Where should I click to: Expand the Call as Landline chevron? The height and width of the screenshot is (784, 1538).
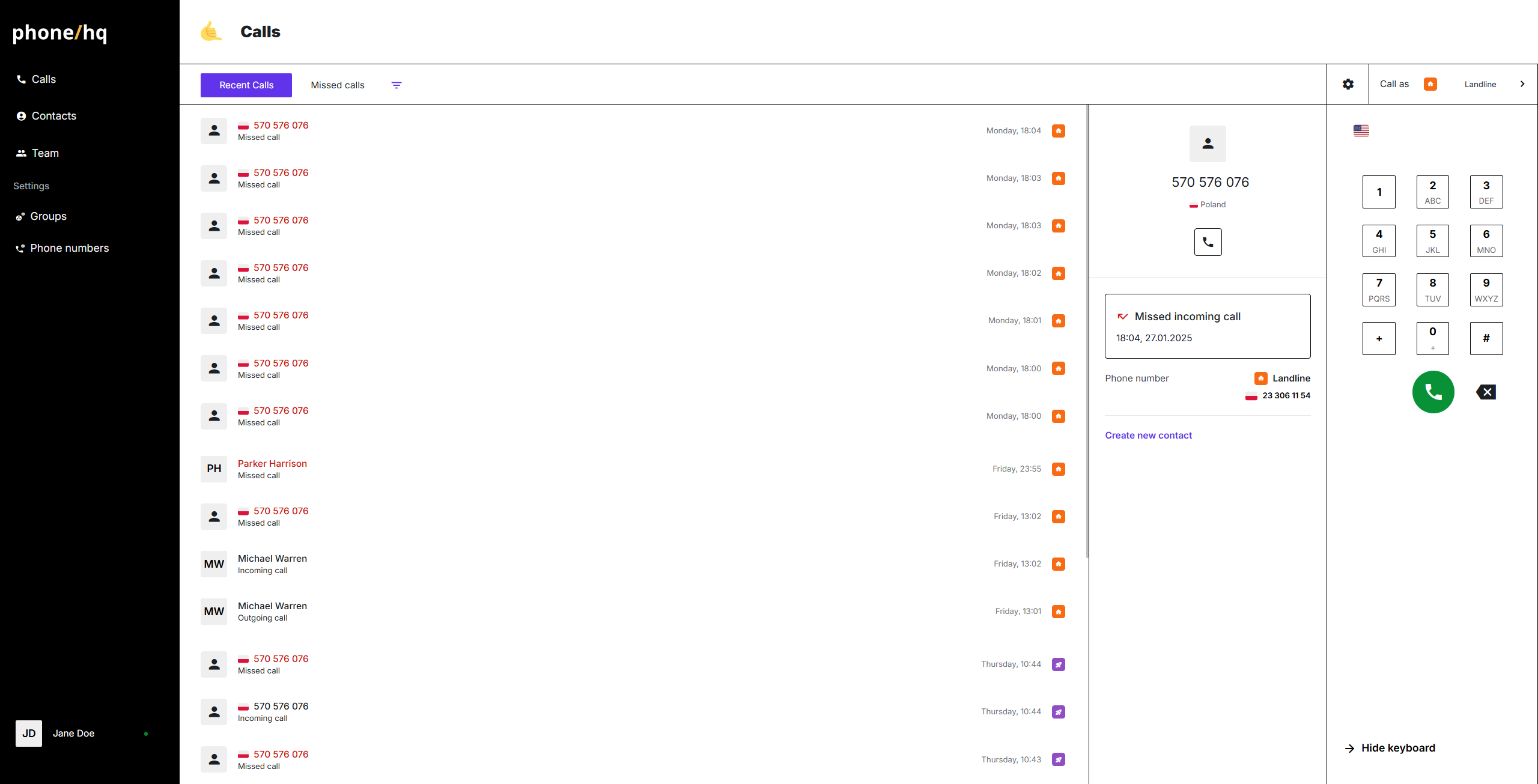(x=1522, y=84)
